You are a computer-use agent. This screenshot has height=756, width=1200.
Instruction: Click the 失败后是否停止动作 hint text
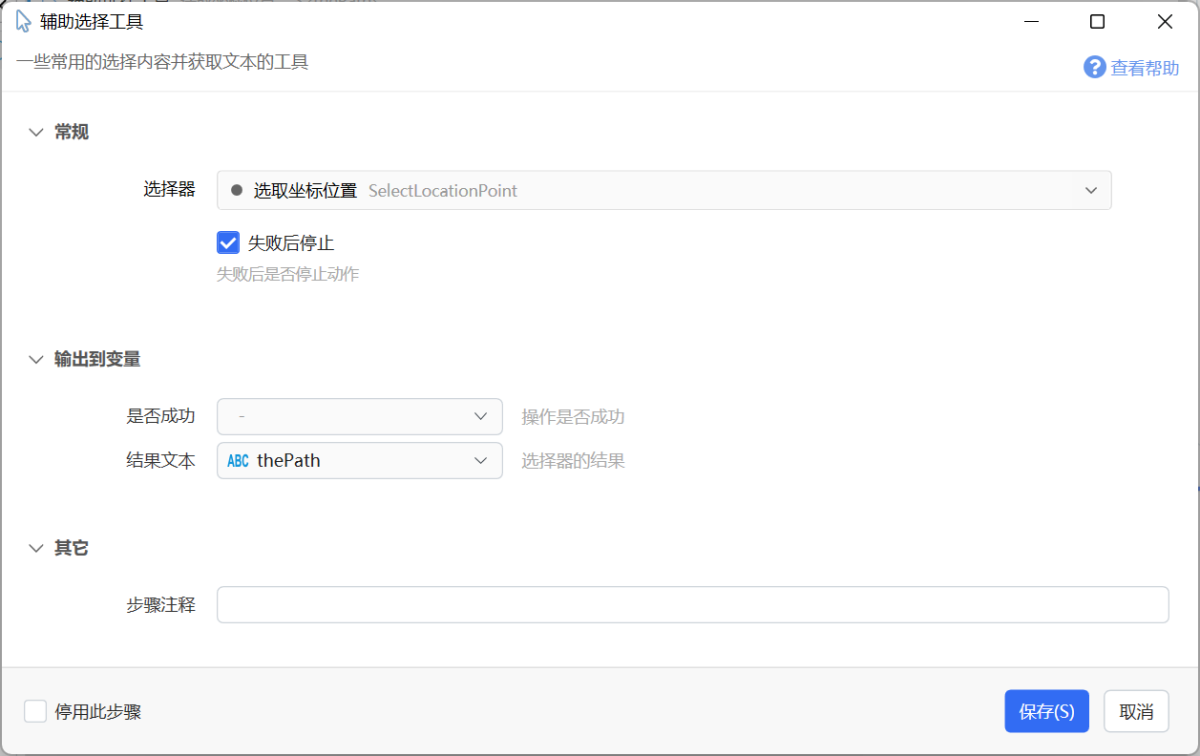[288, 274]
